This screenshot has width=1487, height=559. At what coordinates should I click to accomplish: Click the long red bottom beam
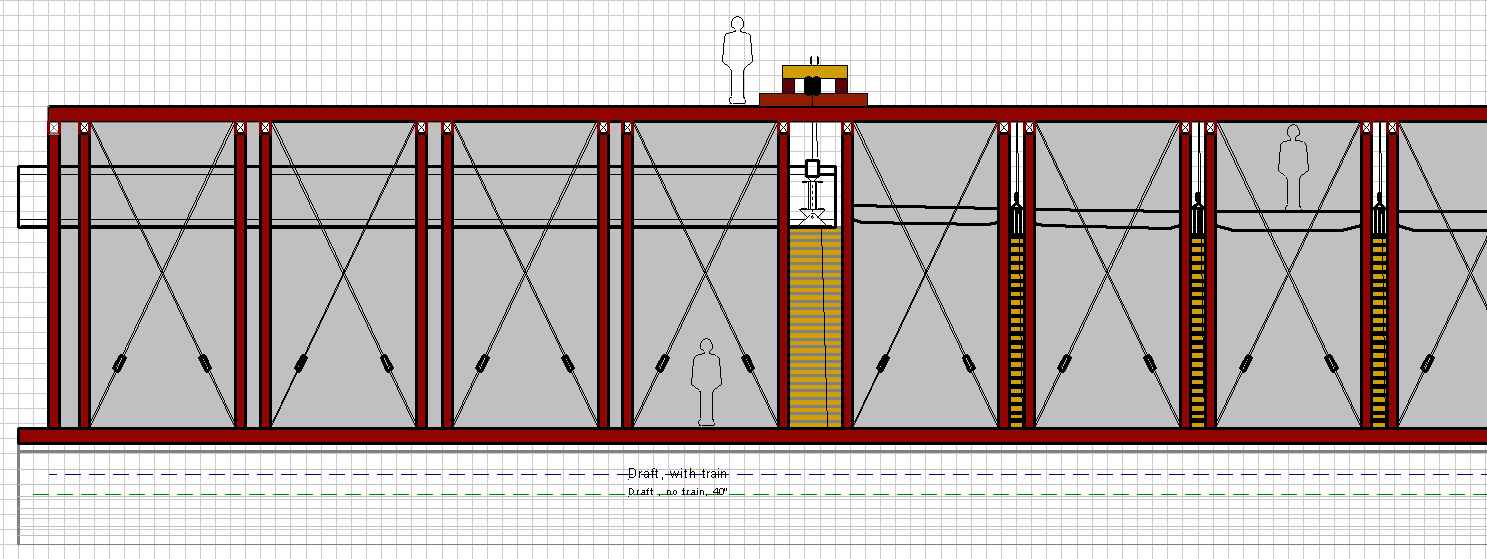point(400,435)
